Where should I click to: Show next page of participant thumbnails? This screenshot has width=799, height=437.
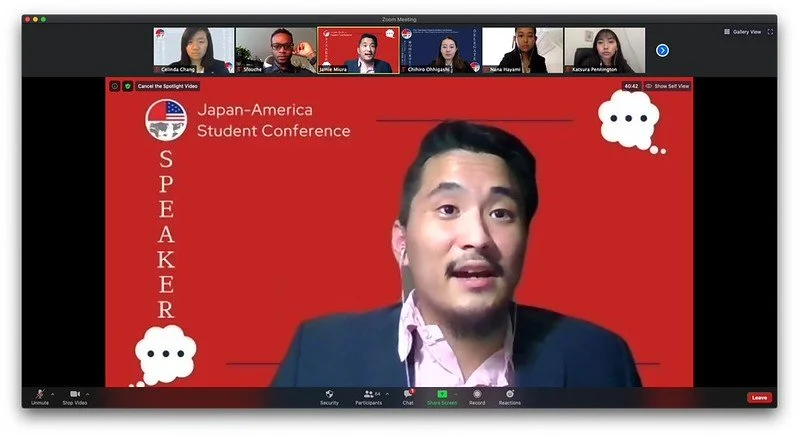(x=662, y=50)
